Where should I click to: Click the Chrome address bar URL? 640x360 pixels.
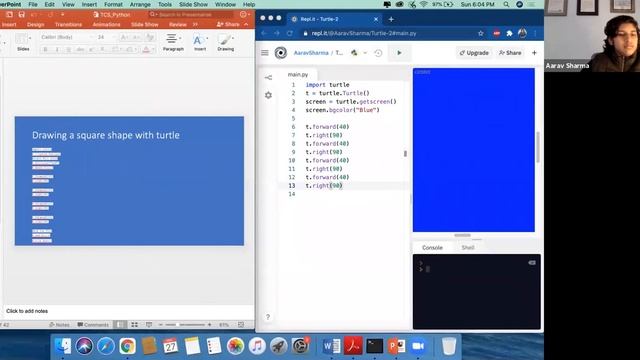(x=364, y=33)
